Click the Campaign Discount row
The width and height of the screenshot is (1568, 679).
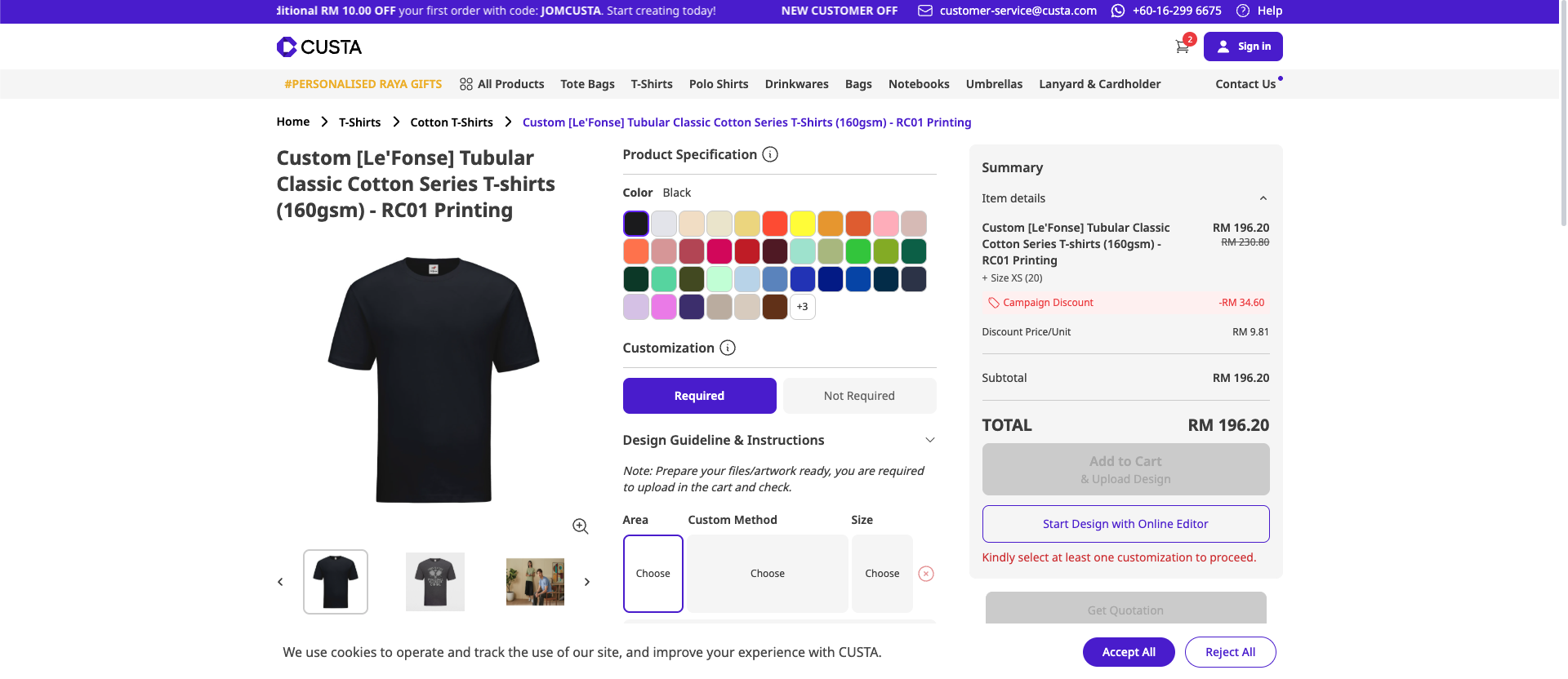click(x=1125, y=303)
